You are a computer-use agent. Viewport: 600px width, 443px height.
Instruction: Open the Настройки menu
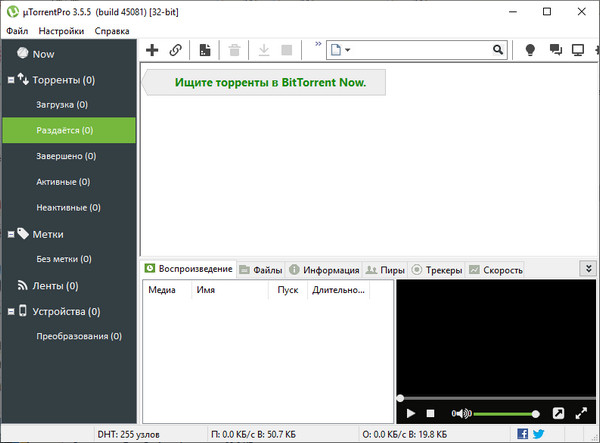(x=61, y=31)
